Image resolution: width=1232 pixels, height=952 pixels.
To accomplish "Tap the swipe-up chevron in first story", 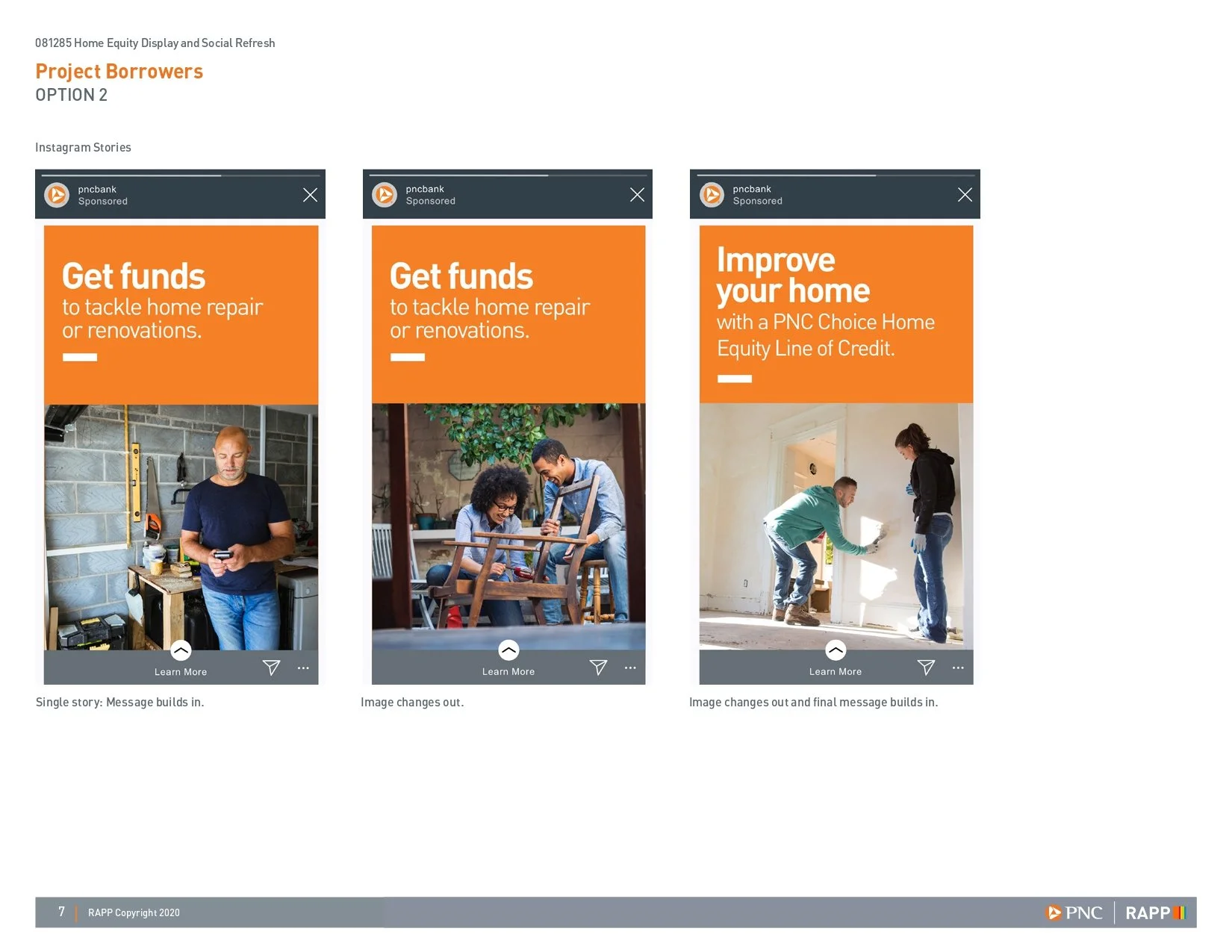I will click(x=181, y=650).
